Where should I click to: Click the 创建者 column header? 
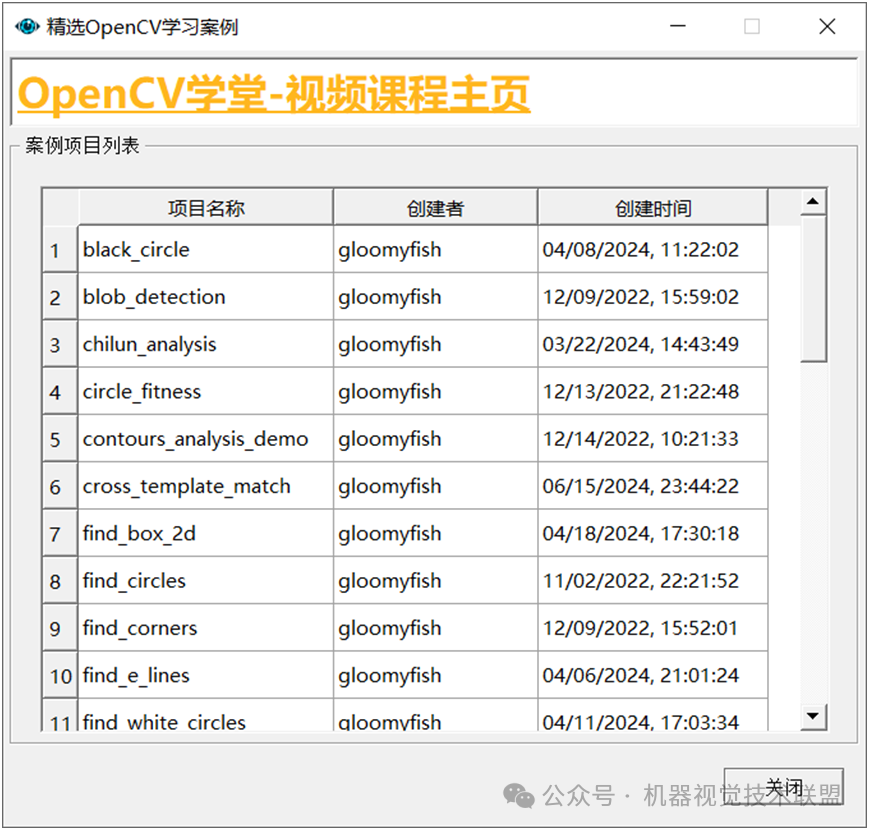click(435, 207)
